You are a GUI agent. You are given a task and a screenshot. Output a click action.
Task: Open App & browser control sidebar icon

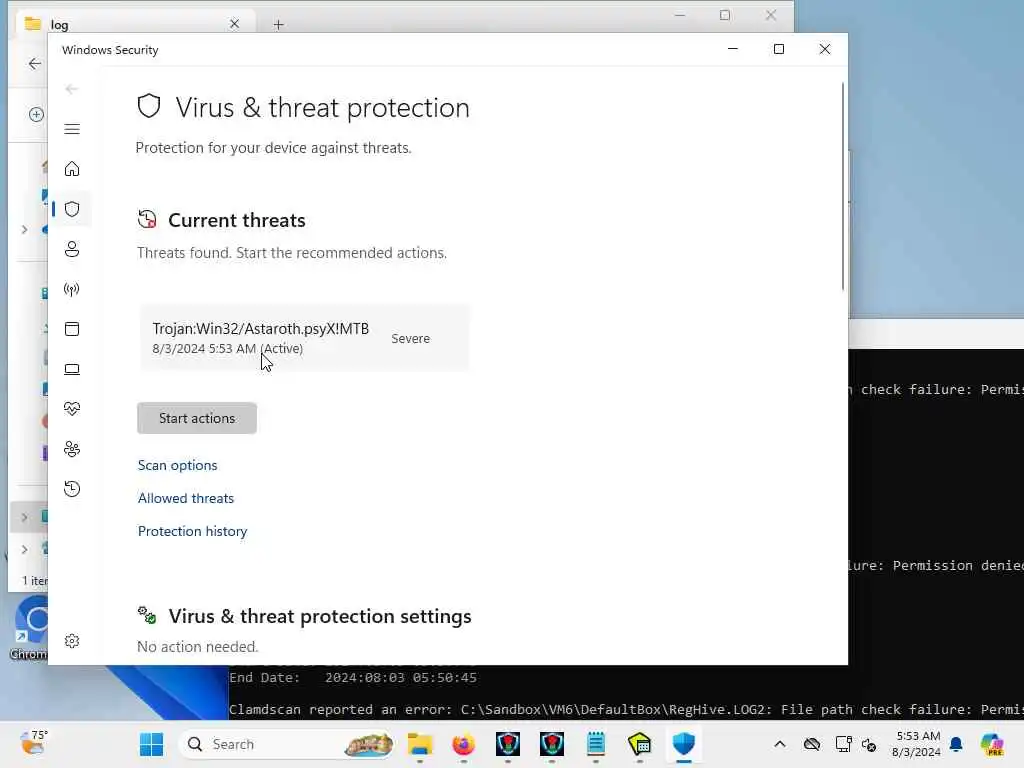pyautogui.click(x=72, y=329)
